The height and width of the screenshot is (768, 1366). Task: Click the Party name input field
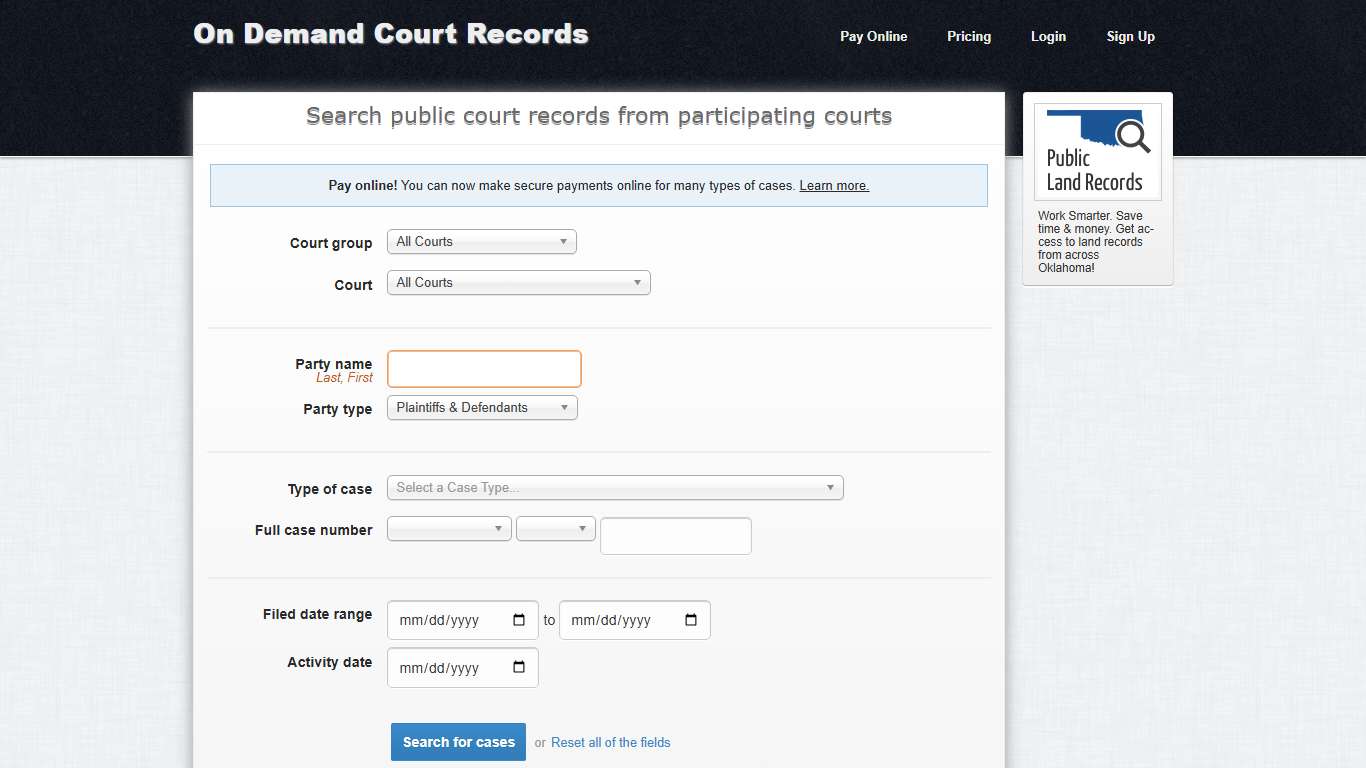click(484, 368)
